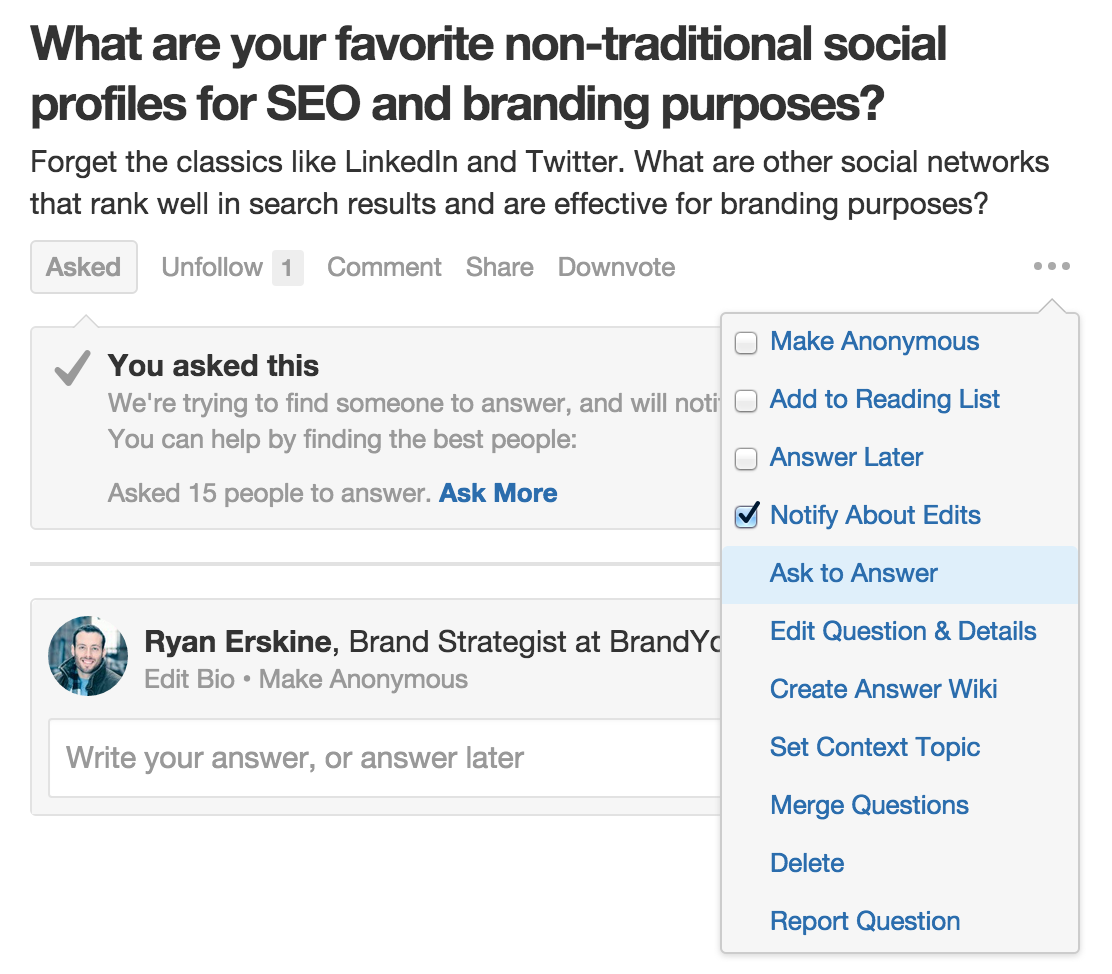Unfollow this question
Screen dimensions: 1112x974
click(212, 267)
